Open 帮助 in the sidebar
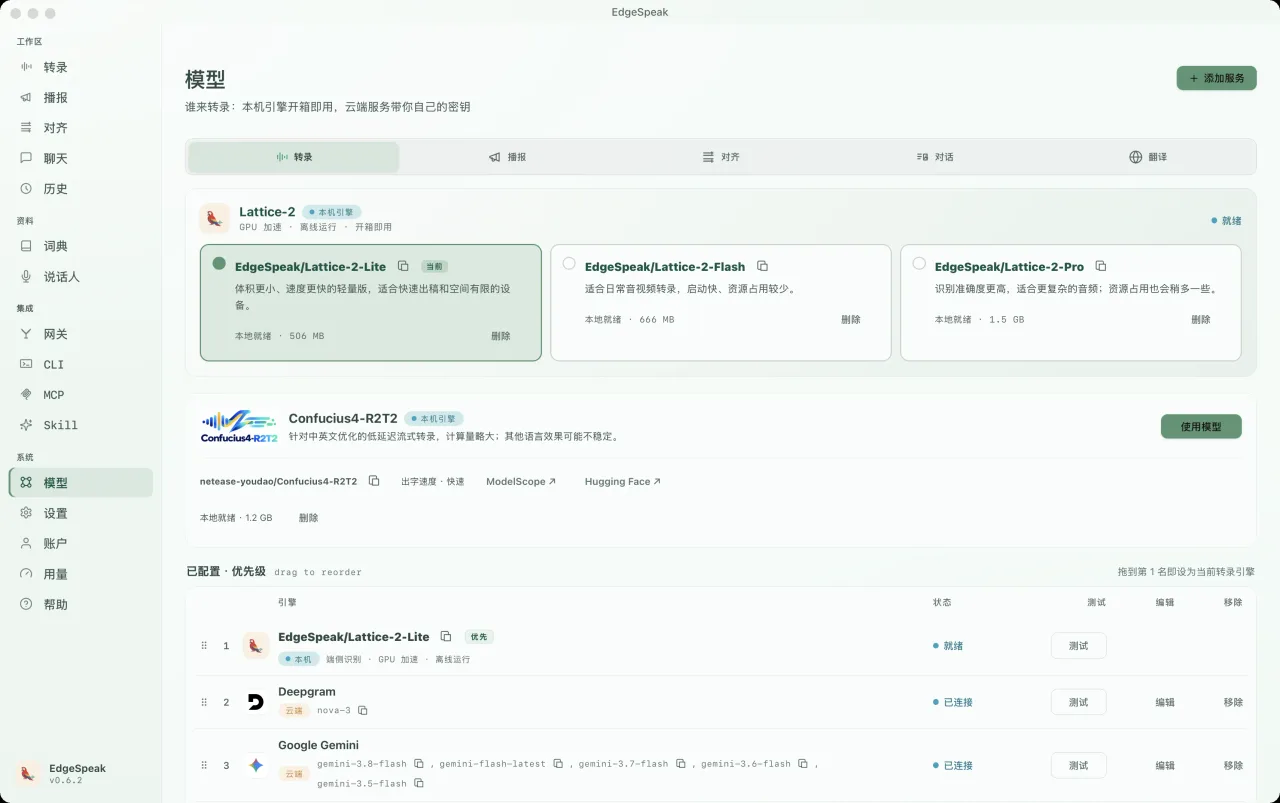The image size is (1280, 803). point(81,605)
